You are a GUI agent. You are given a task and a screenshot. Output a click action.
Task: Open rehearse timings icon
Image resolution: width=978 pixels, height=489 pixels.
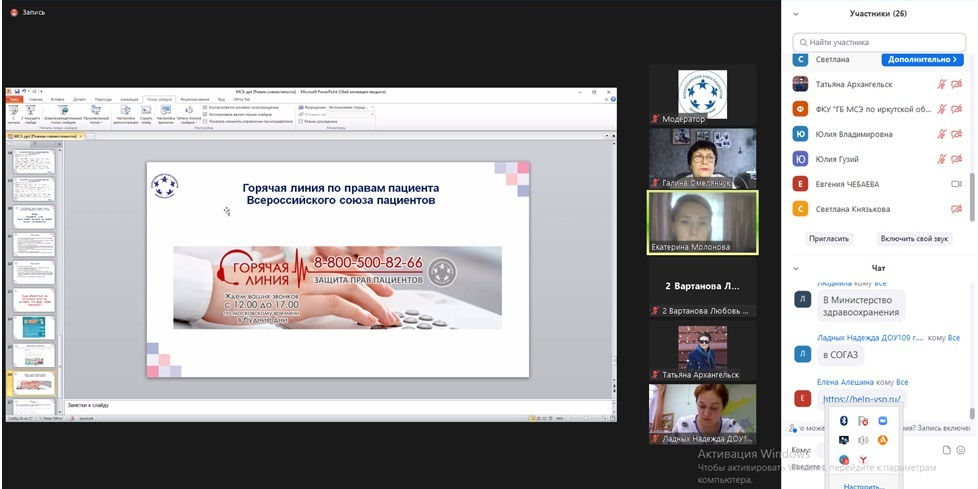pos(166,110)
